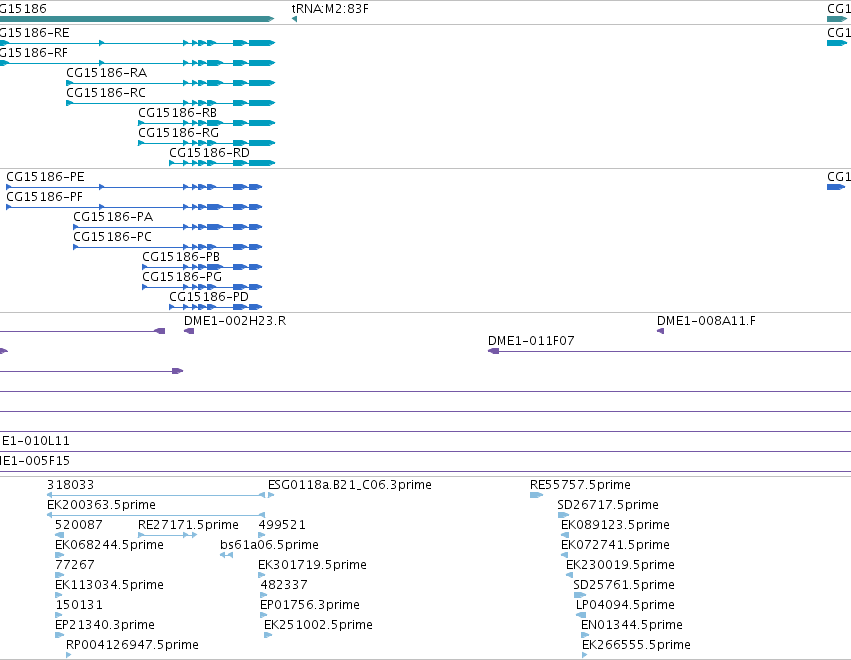The width and height of the screenshot is (851, 660).
Task: Select the EN01344.5prime EST label
Action: click(x=632, y=625)
